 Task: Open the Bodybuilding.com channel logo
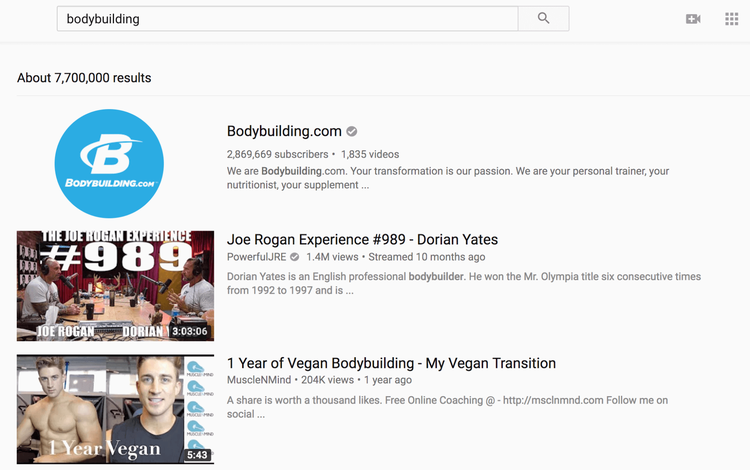click(x=109, y=164)
